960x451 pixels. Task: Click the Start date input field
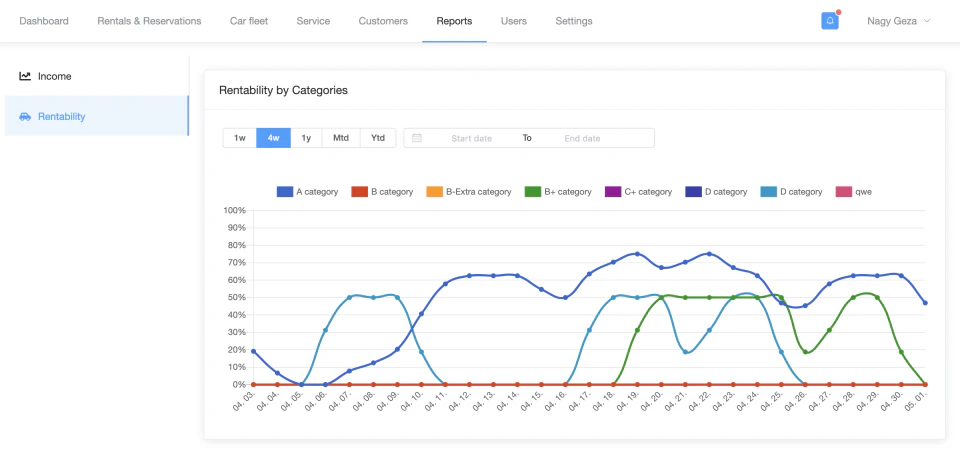point(471,138)
